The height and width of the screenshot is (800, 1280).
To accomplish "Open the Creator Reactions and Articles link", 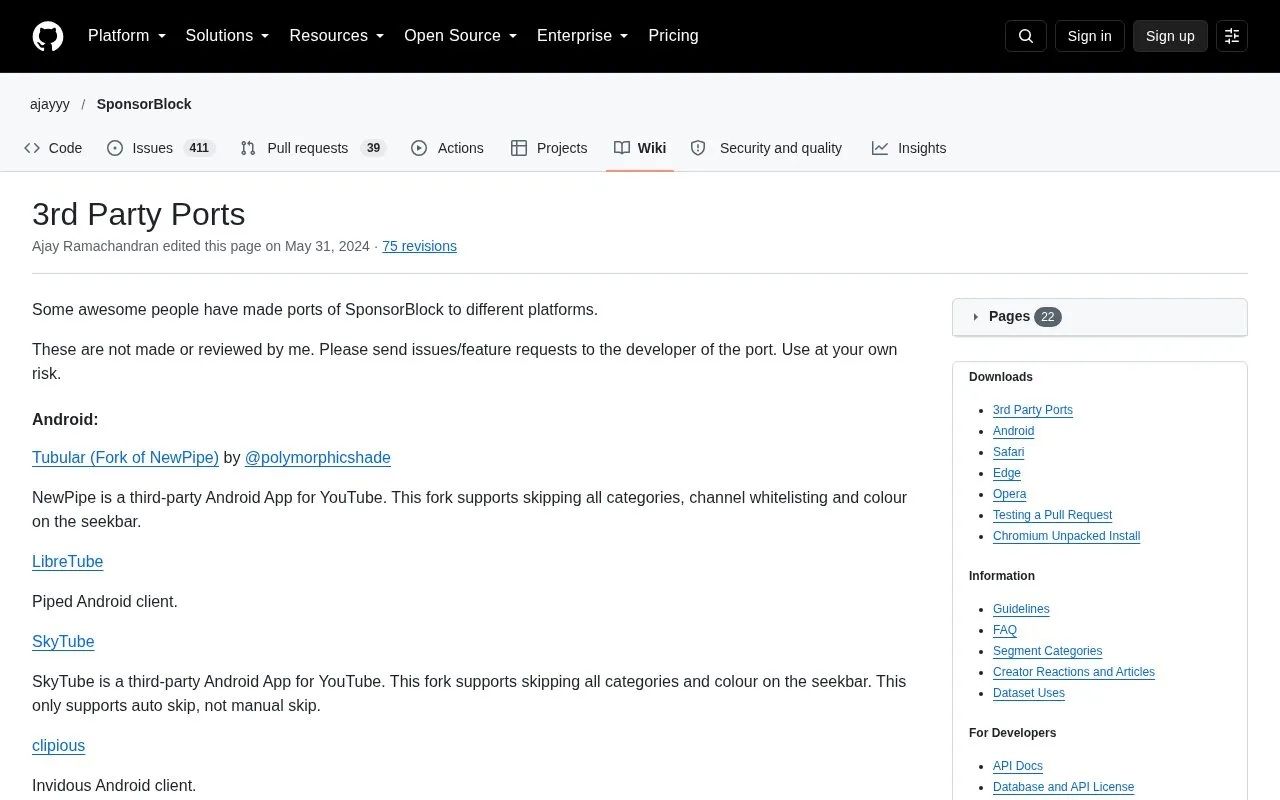I will pos(1073,672).
